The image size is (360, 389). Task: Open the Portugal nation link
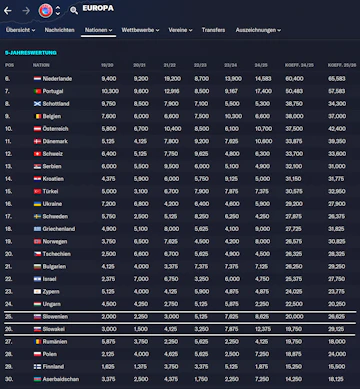pyautogui.click(x=53, y=91)
